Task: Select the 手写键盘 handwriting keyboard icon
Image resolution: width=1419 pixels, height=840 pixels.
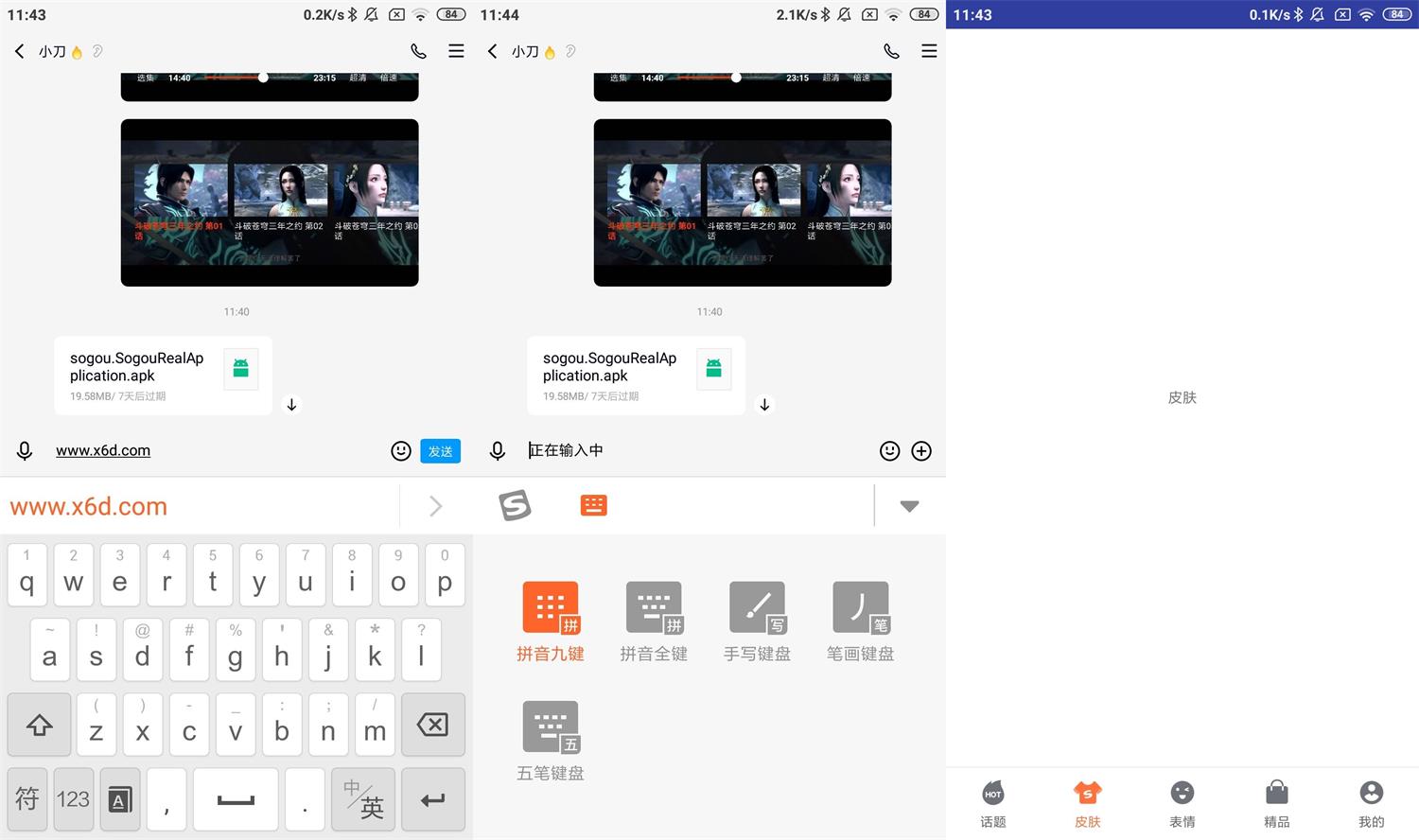Action: point(757,608)
